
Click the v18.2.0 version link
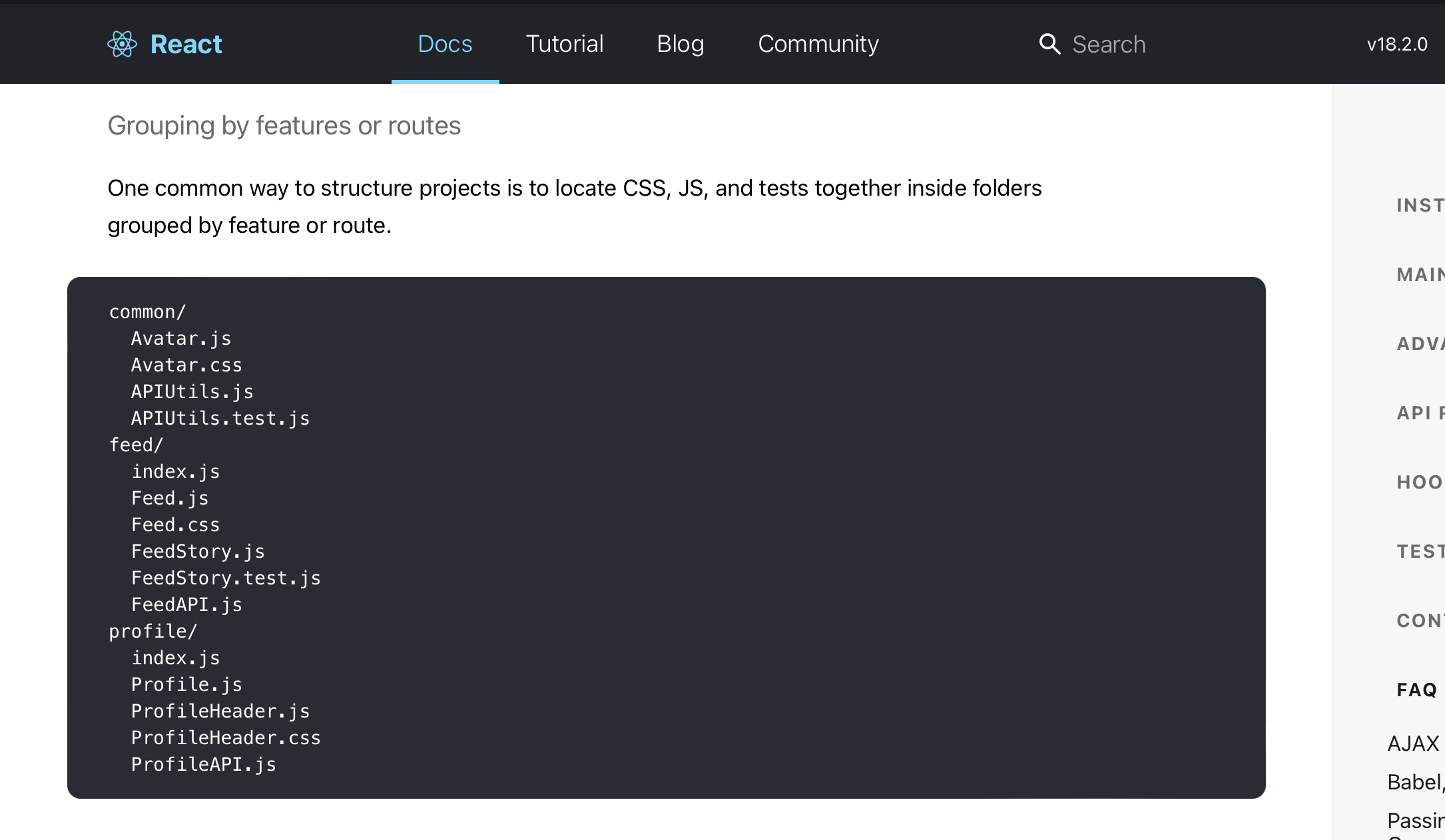[1396, 45]
